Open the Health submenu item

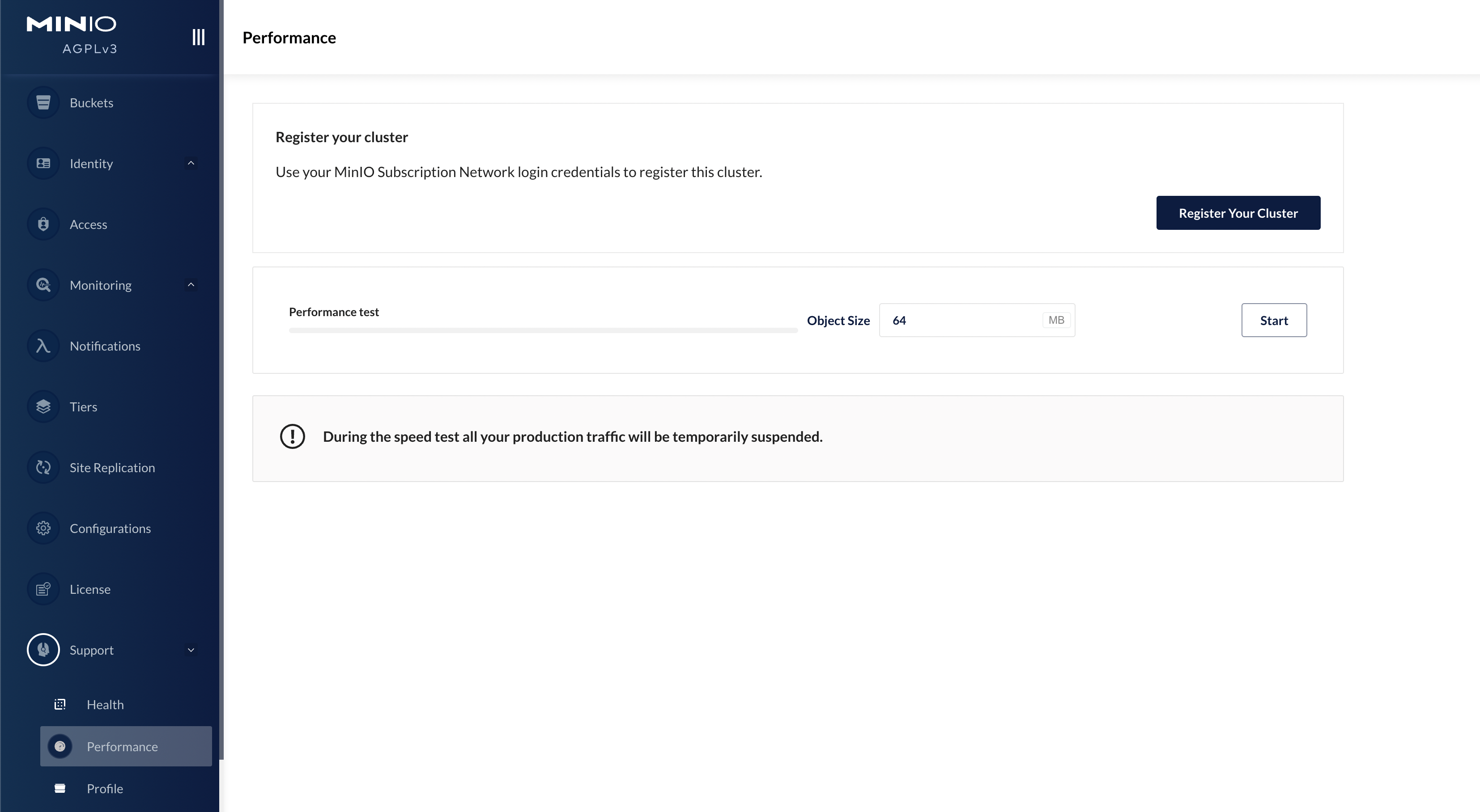105,705
